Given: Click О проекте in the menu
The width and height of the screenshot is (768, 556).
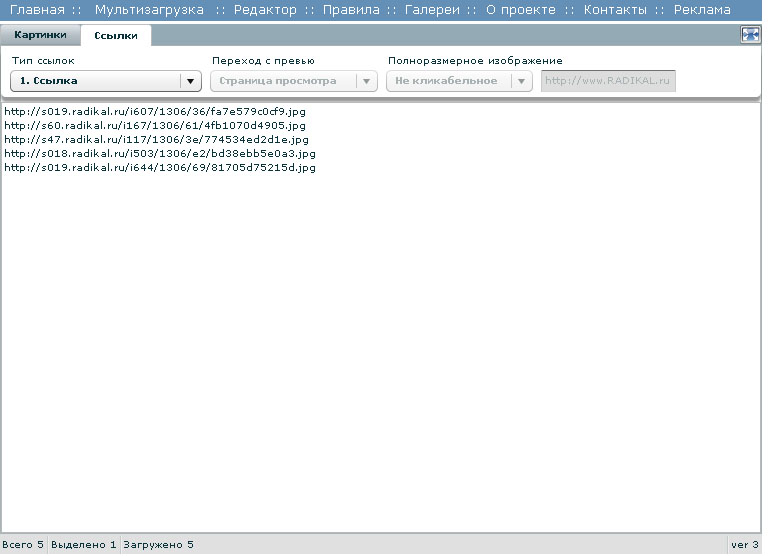Looking at the screenshot, I should [520, 10].
